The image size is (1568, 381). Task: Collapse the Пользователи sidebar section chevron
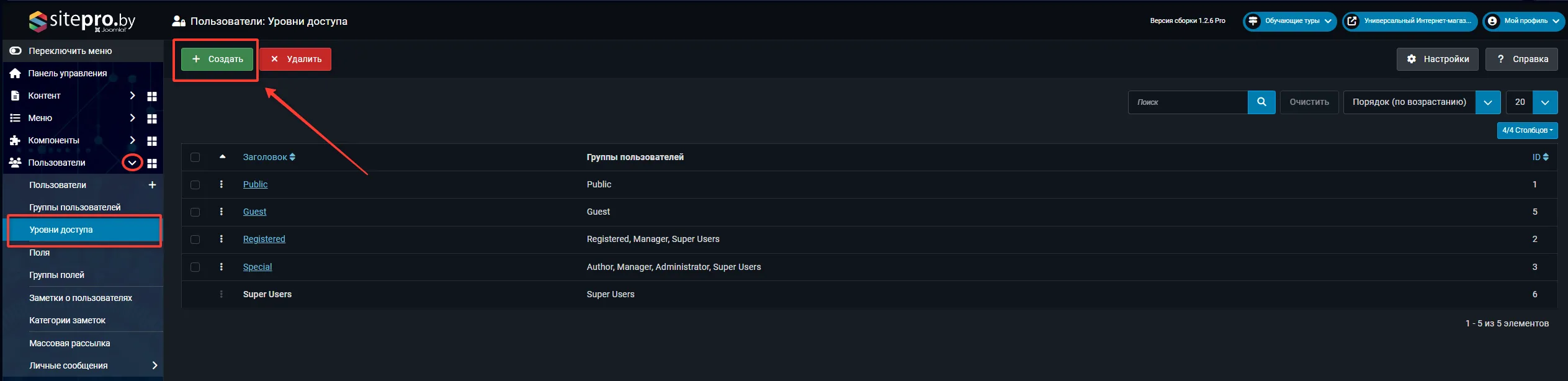(132, 163)
